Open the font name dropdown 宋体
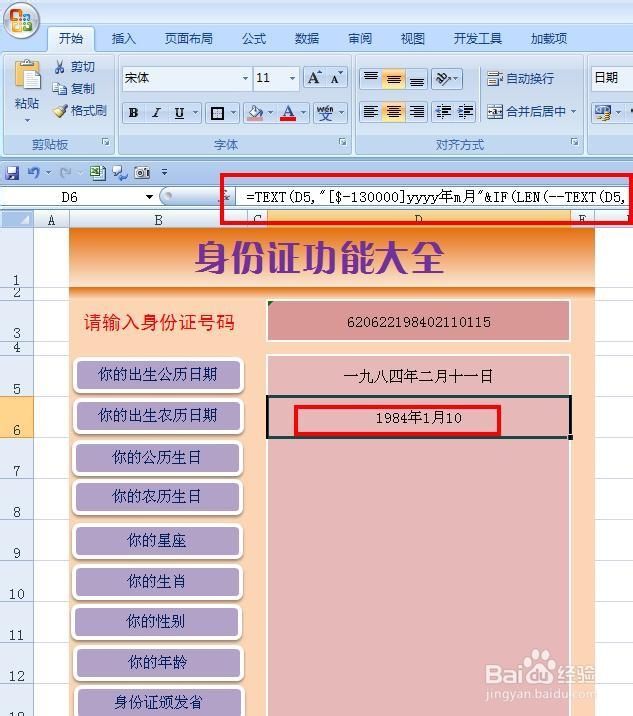The height and width of the screenshot is (716, 633). point(245,78)
